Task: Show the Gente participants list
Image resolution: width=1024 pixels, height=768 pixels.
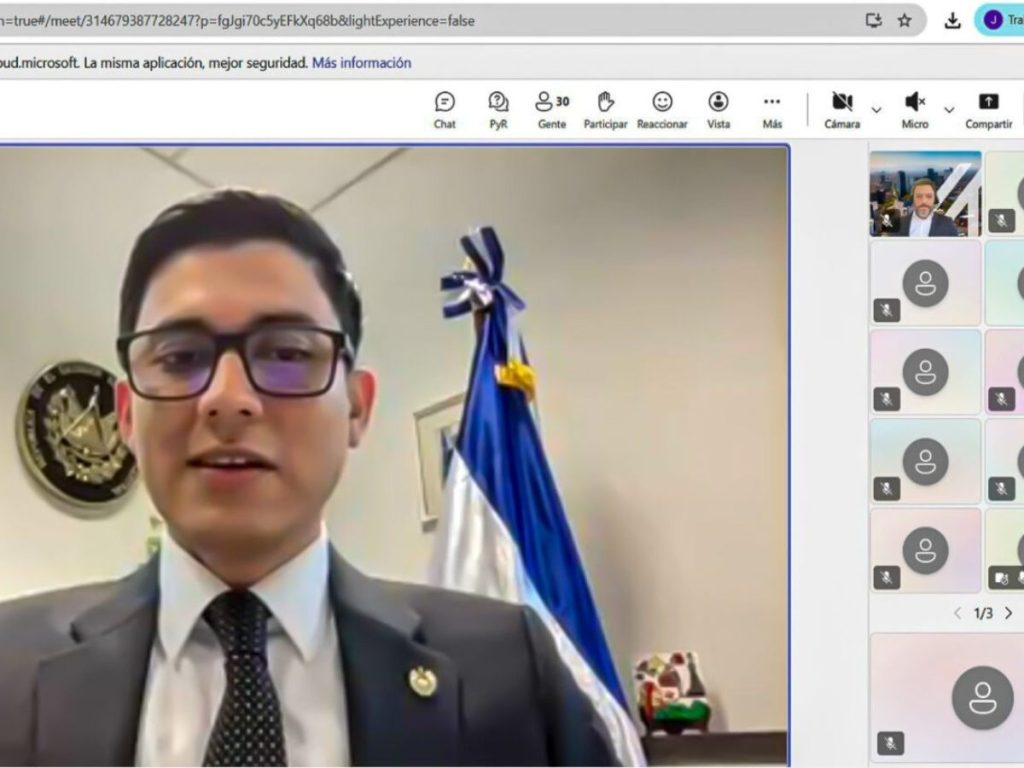Action: click(552, 110)
